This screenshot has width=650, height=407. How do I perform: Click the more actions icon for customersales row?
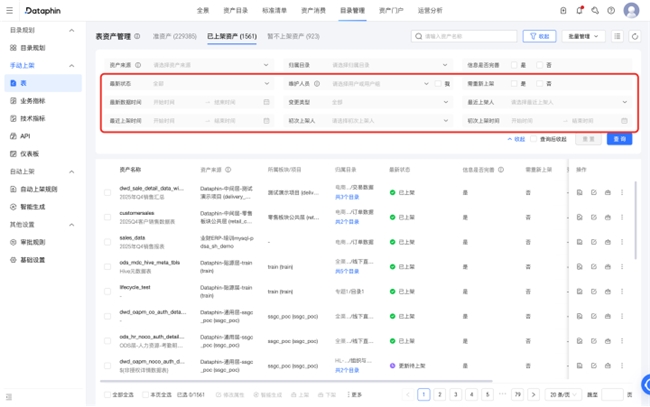click(621, 216)
